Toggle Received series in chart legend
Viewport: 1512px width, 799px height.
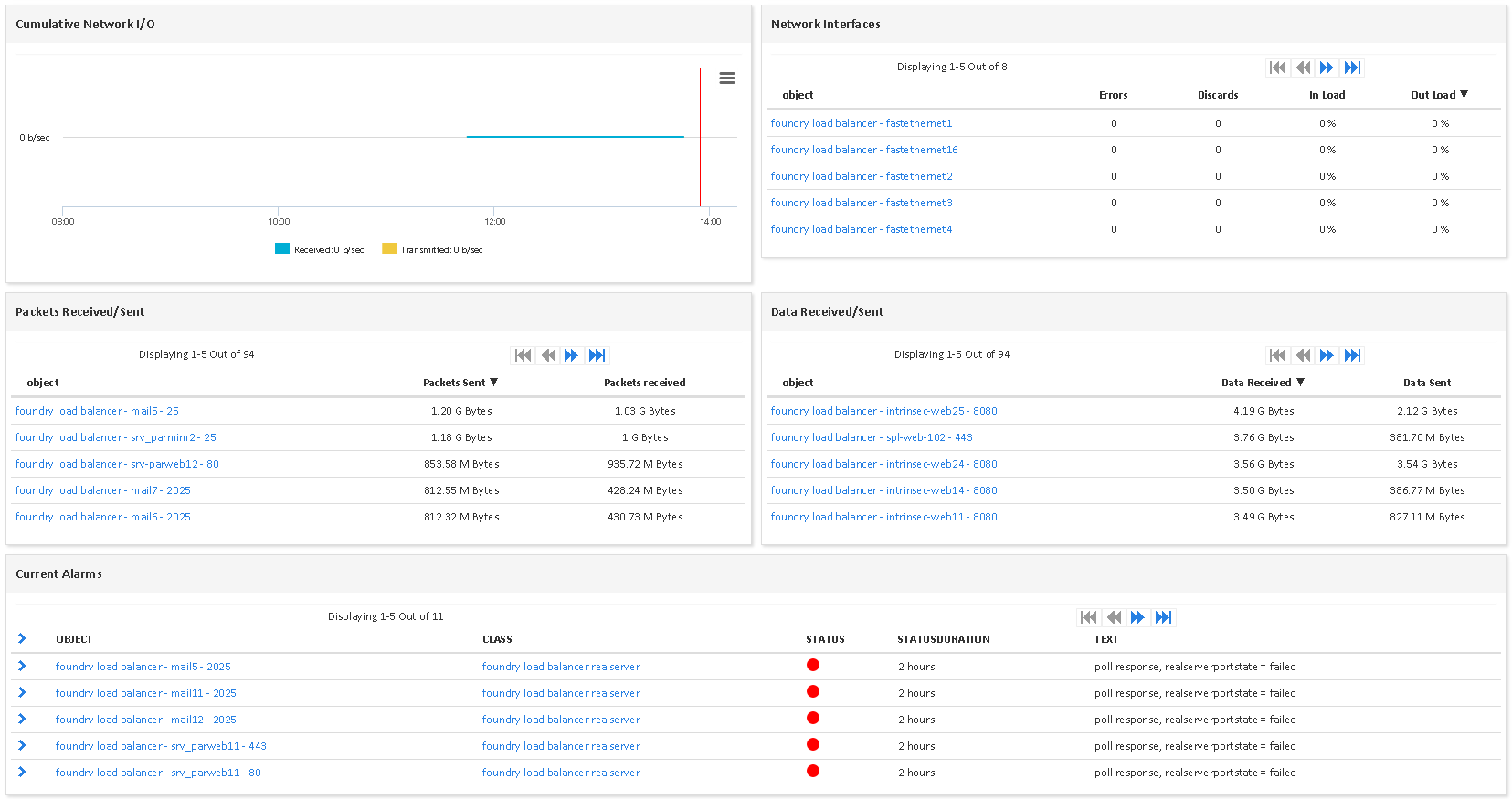pos(319,249)
